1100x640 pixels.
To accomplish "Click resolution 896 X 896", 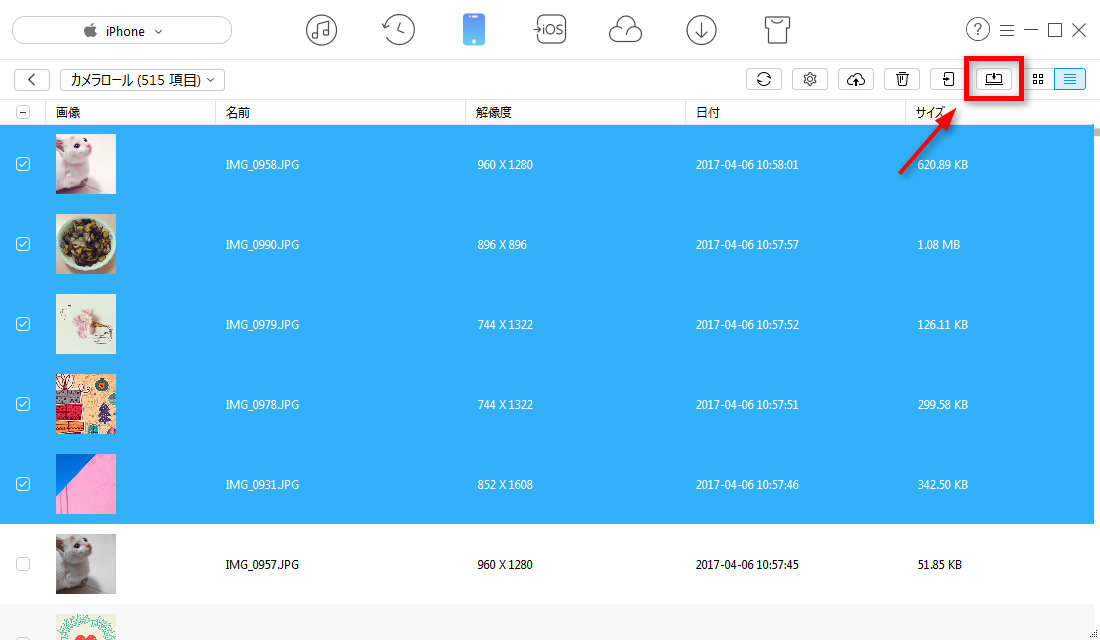I will pos(502,245).
